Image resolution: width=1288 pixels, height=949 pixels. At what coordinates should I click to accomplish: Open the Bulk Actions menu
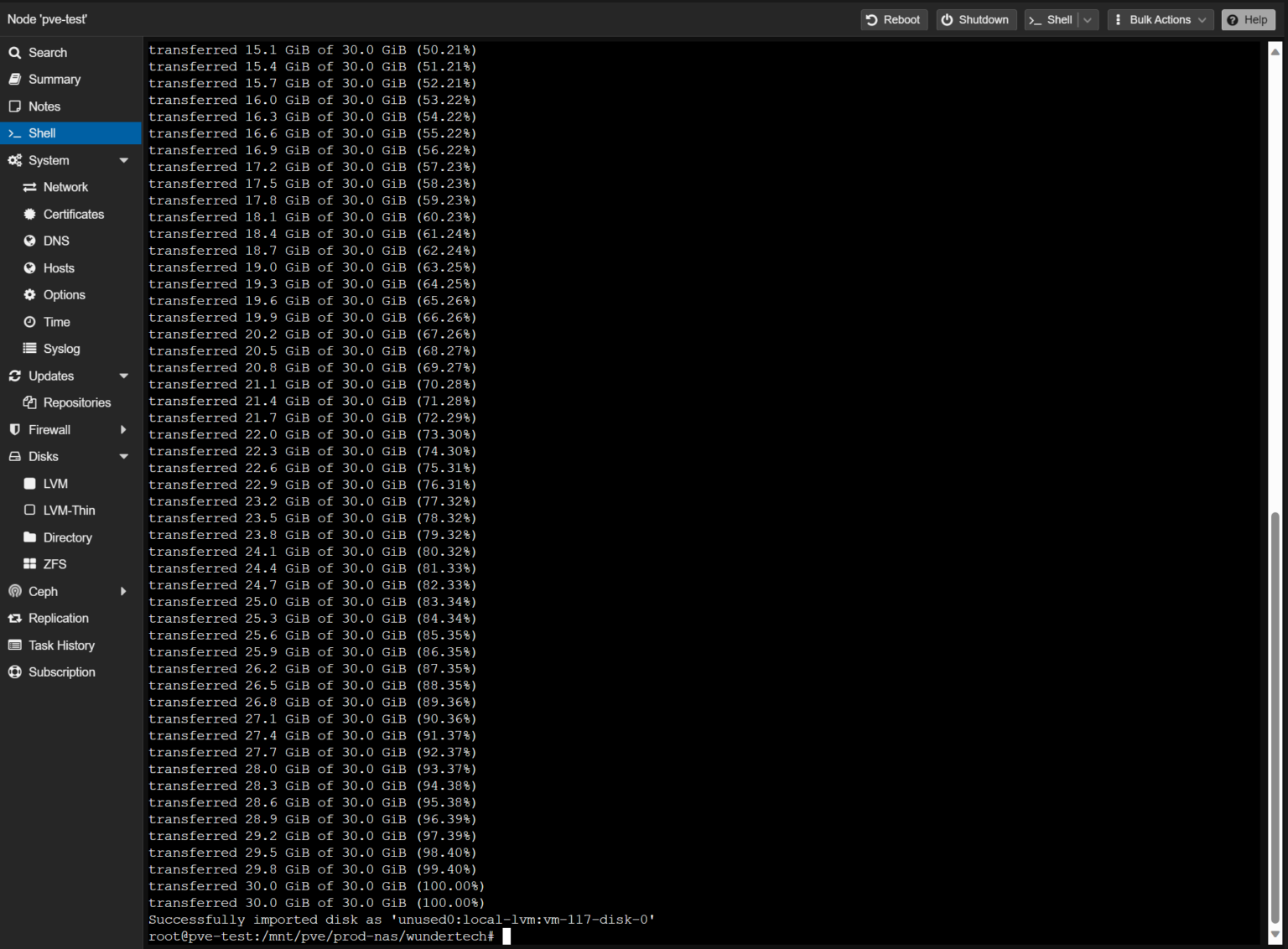click(1161, 19)
